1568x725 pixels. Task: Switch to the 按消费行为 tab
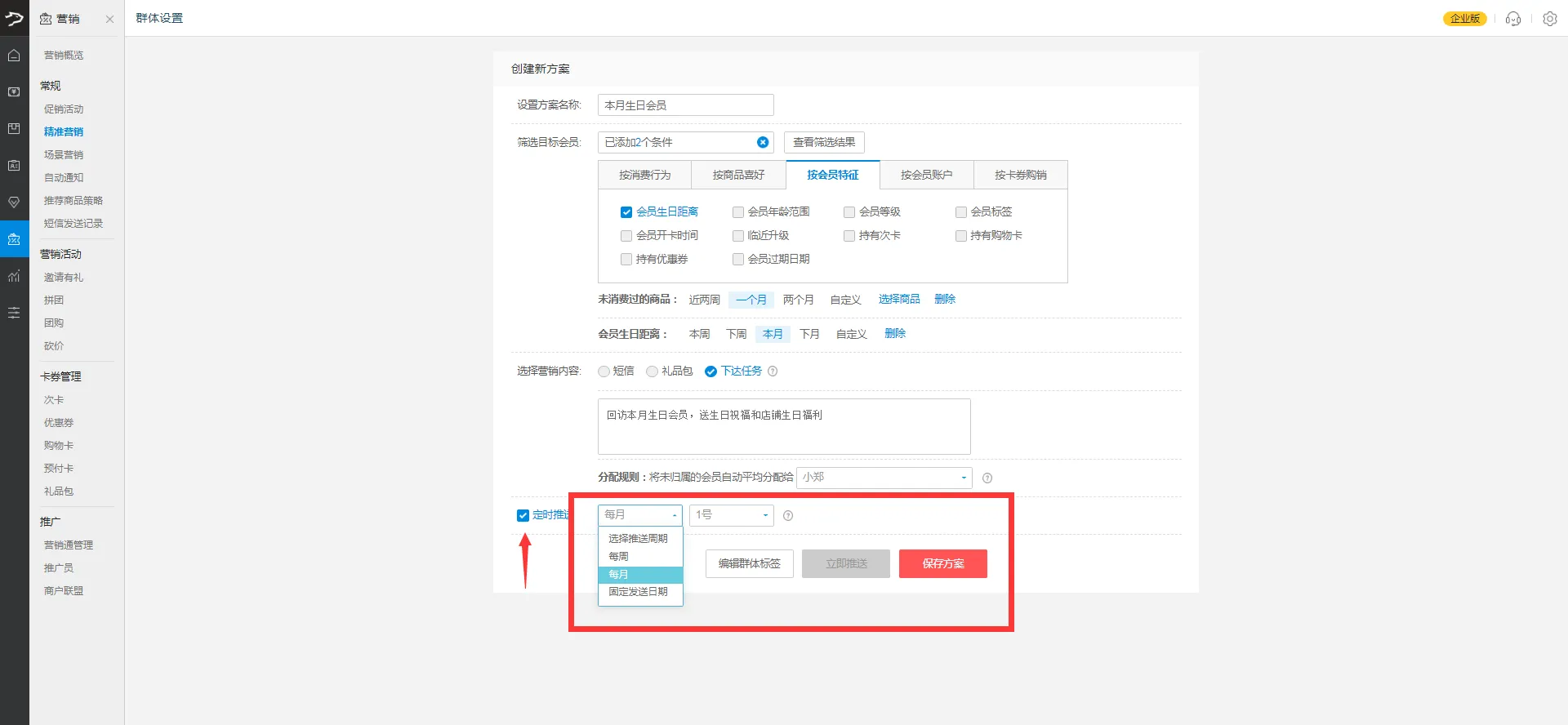pyautogui.click(x=644, y=175)
